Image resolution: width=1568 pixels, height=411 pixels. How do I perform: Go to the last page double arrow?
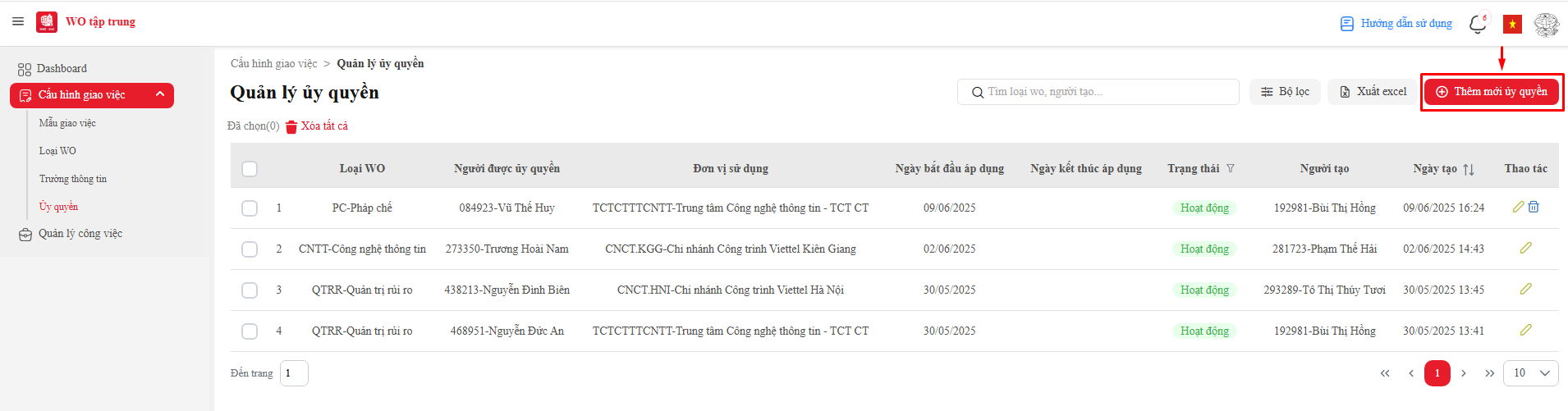1489,373
